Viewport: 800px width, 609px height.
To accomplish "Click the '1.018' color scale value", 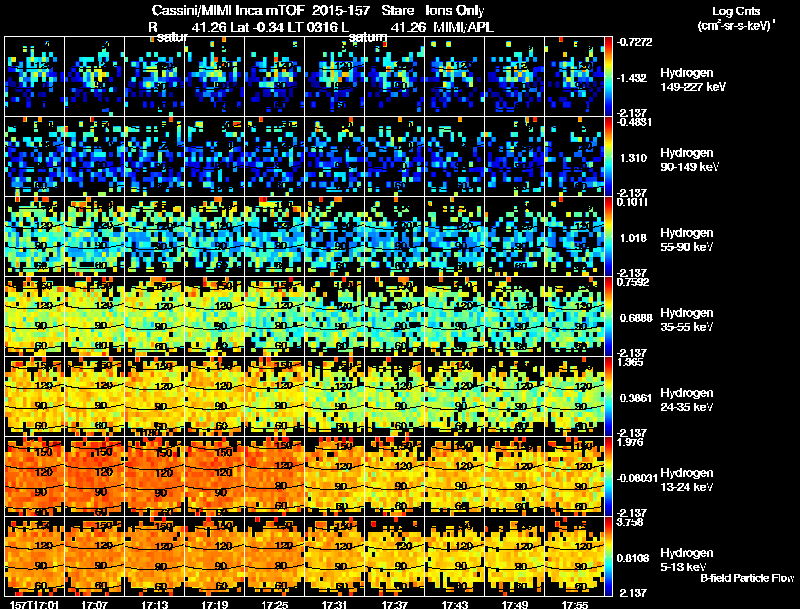I will coord(633,238).
